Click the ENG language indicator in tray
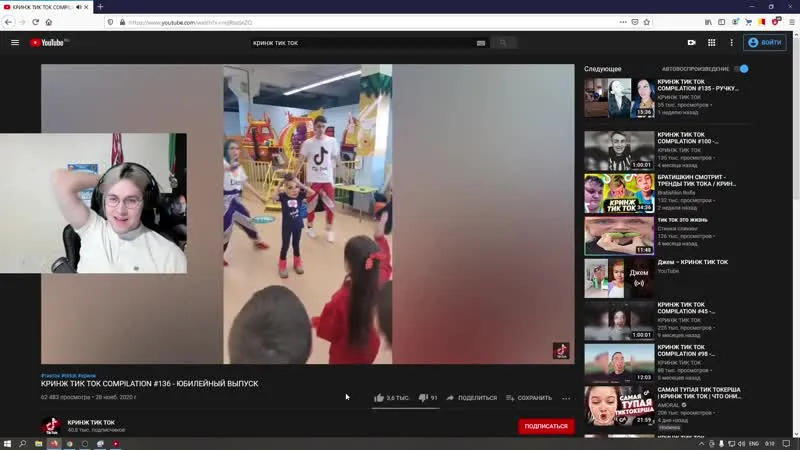Screen dimensions: 800x450 [x=754, y=444]
